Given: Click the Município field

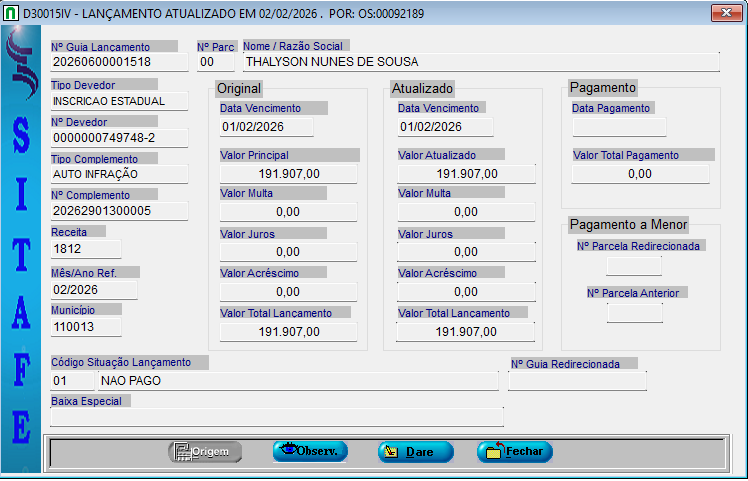Looking at the screenshot, I should click(86, 327).
